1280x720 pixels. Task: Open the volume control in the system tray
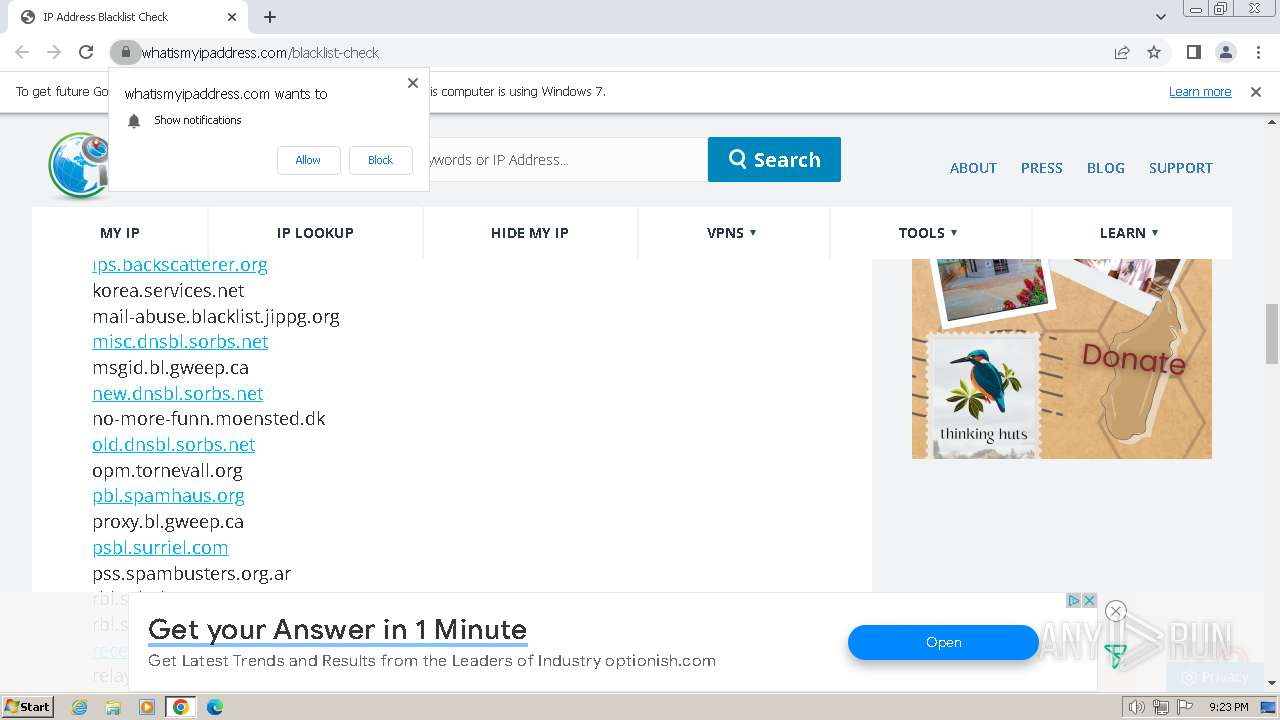pos(1137,707)
